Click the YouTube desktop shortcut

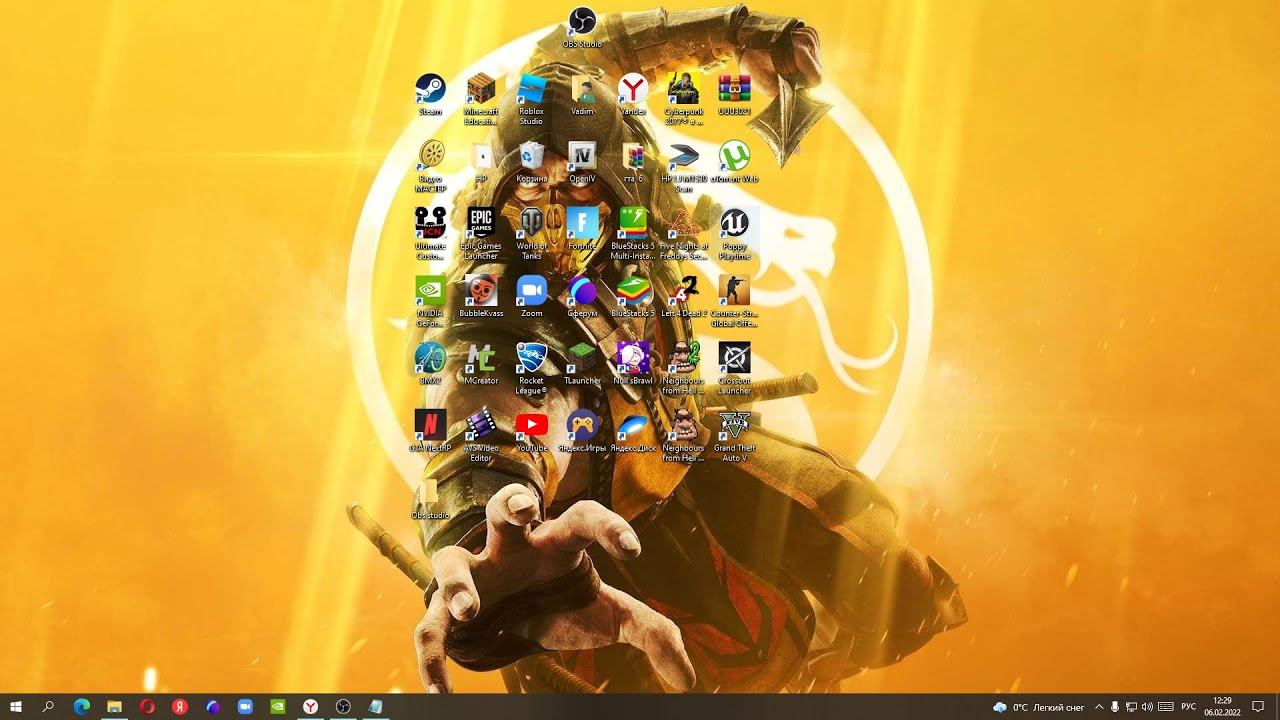click(x=531, y=431)
